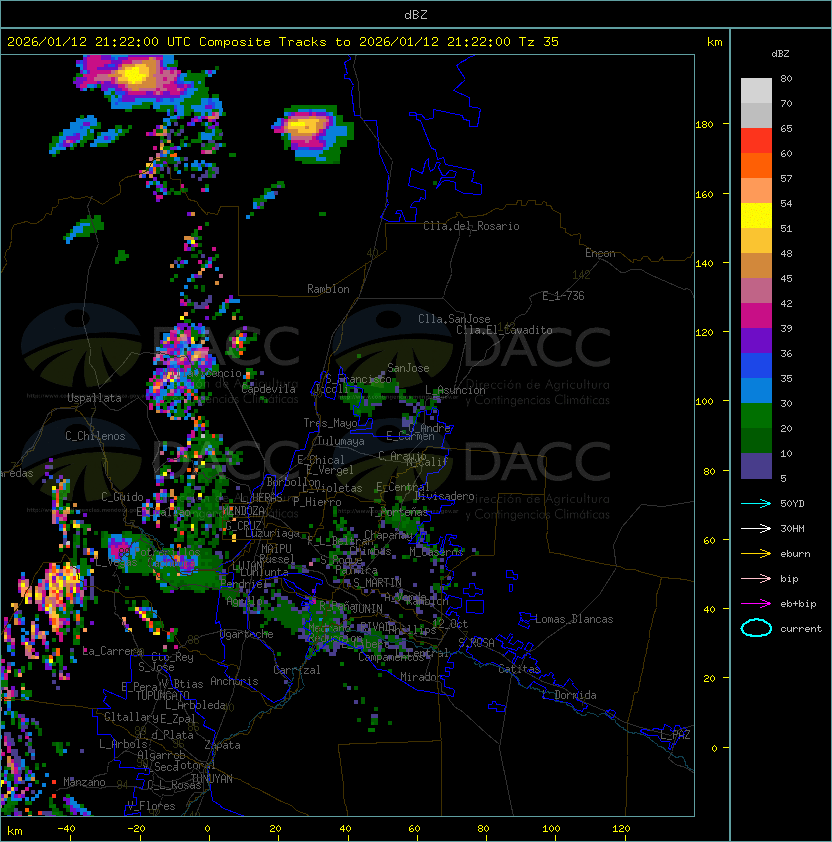832x842 pixels.
Task: Click the 'L_Asuncion' map label
Action: 455,390
